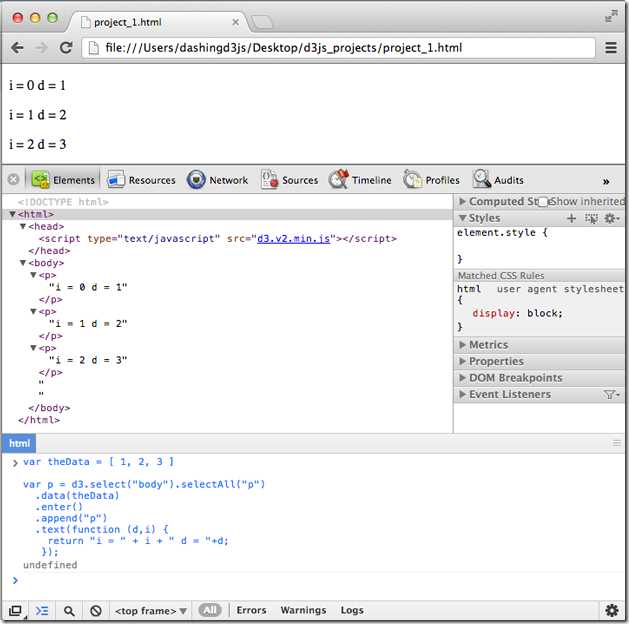Filter console by Logs
This screenshot has height=624, width=629.
352,610
